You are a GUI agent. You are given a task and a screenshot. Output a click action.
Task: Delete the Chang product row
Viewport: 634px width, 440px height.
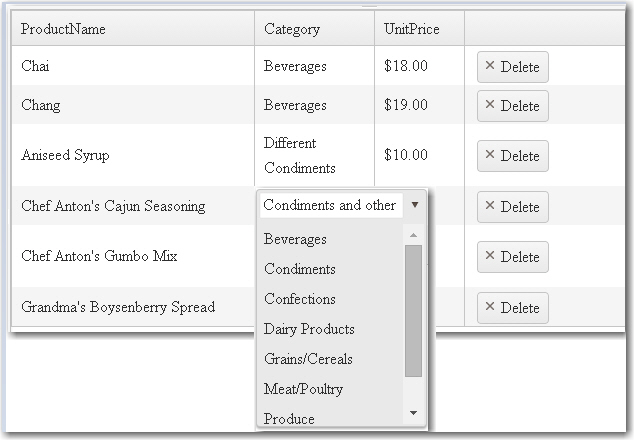(512, 106)
